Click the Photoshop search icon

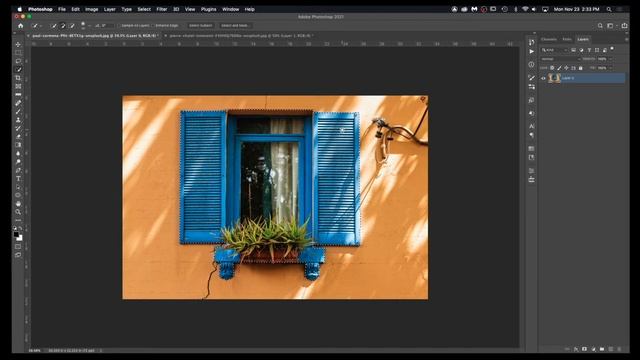pos(600,25)
